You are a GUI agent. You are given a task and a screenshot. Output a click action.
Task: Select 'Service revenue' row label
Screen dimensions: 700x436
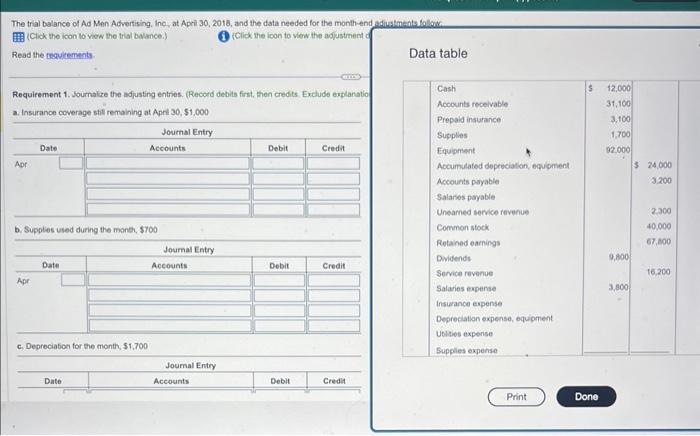pyautogui.click(x=465, y=273)
